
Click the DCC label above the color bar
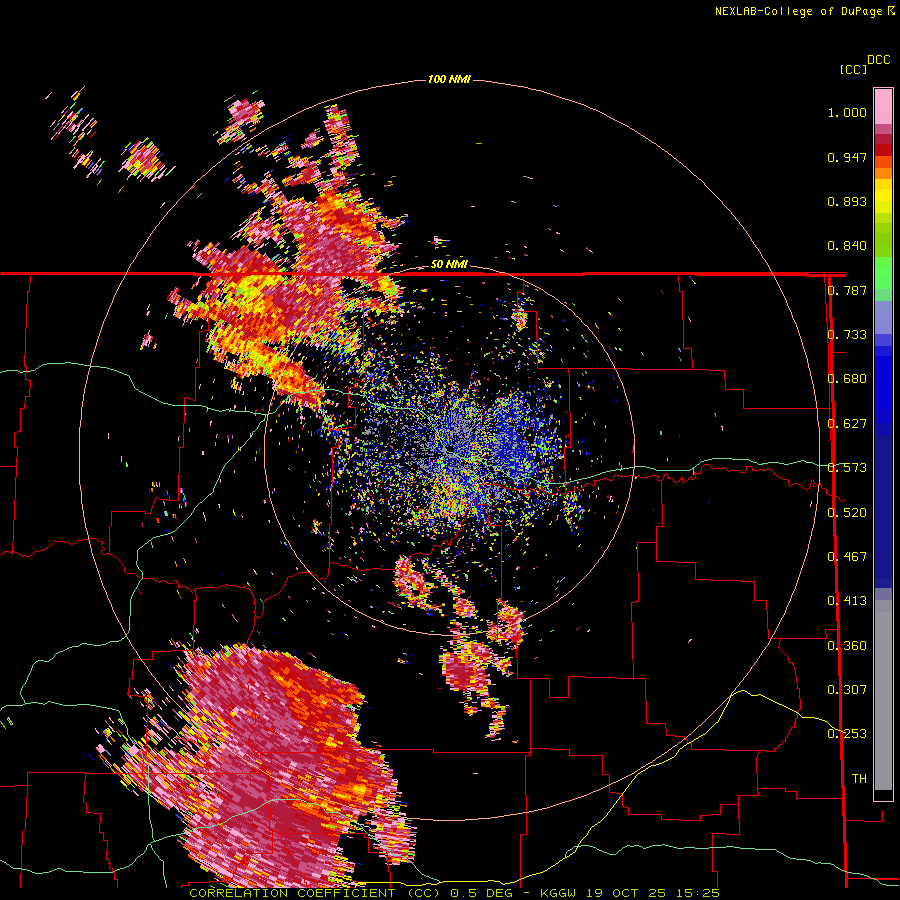pos(878,60)
